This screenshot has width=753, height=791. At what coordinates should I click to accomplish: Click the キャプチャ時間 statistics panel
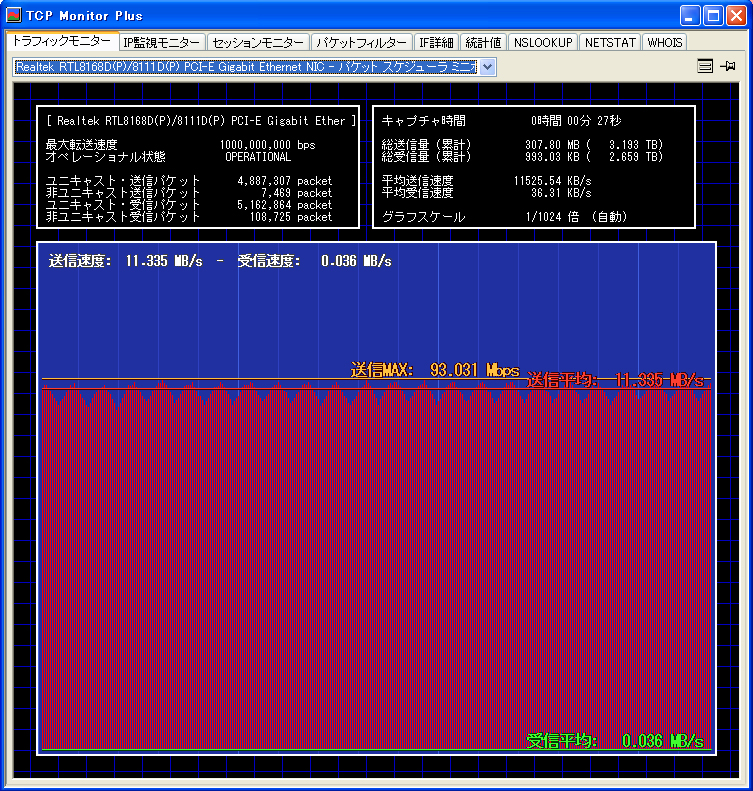(533, 167)
